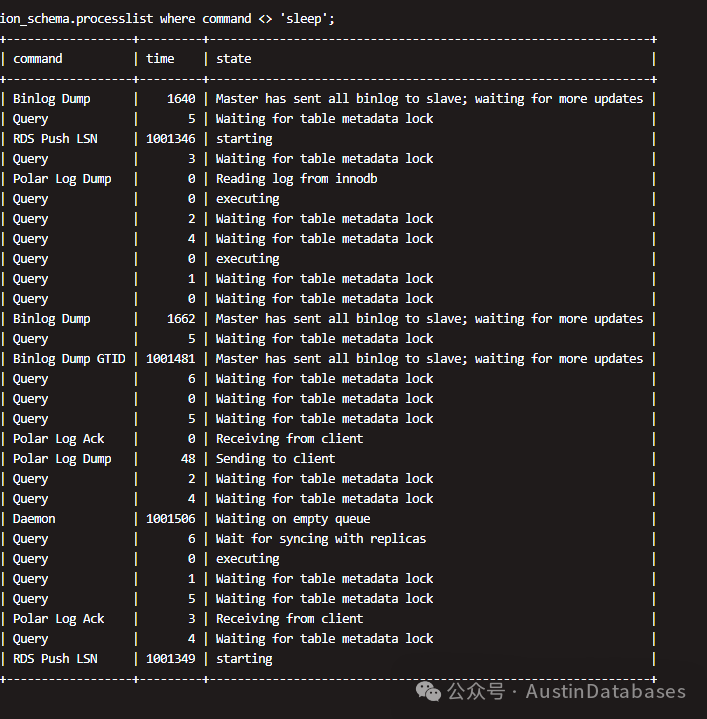
Task: Click the 'time' column header
Action: [160, 59]
